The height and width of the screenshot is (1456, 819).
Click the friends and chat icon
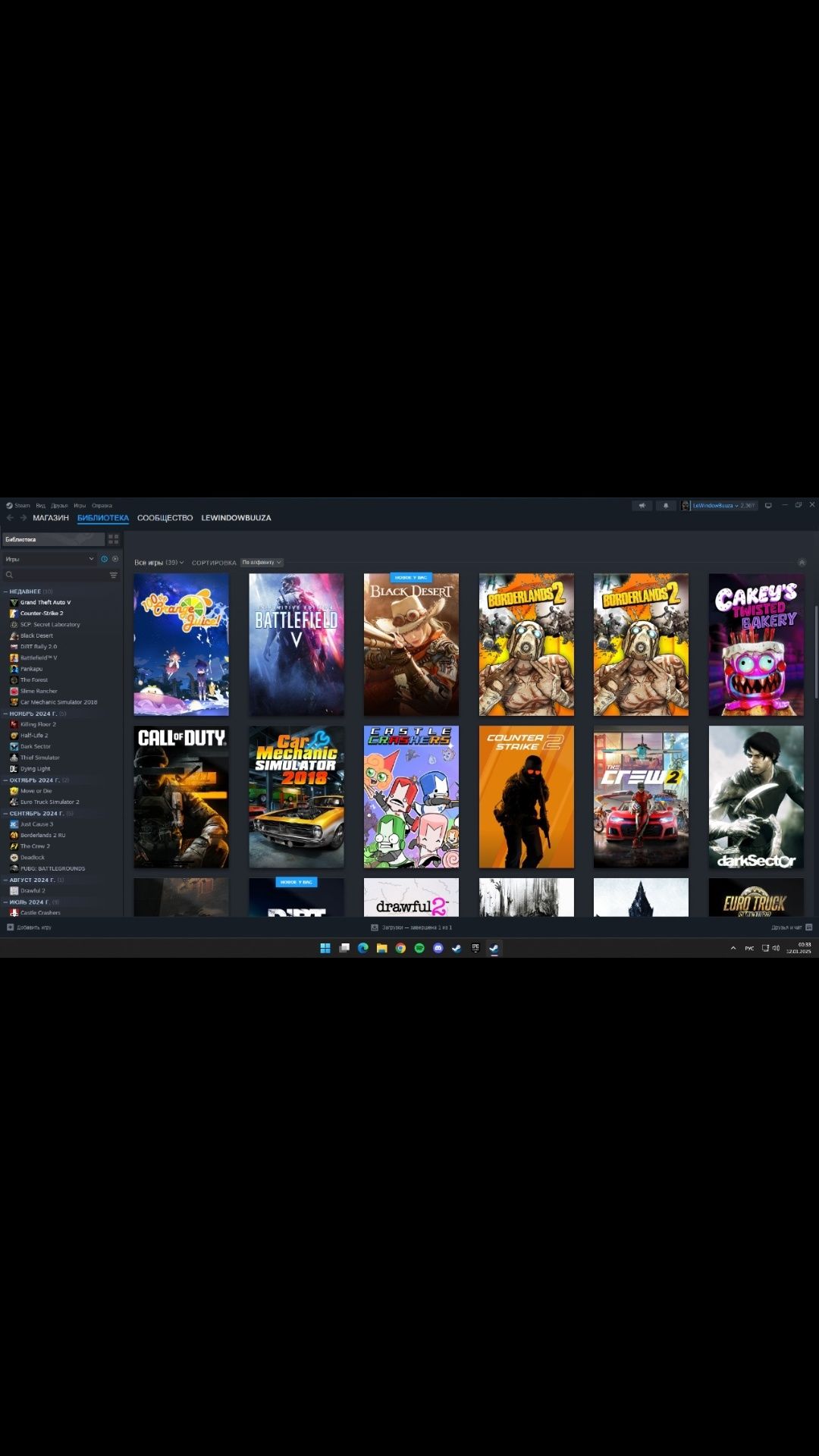coord(809,927)
